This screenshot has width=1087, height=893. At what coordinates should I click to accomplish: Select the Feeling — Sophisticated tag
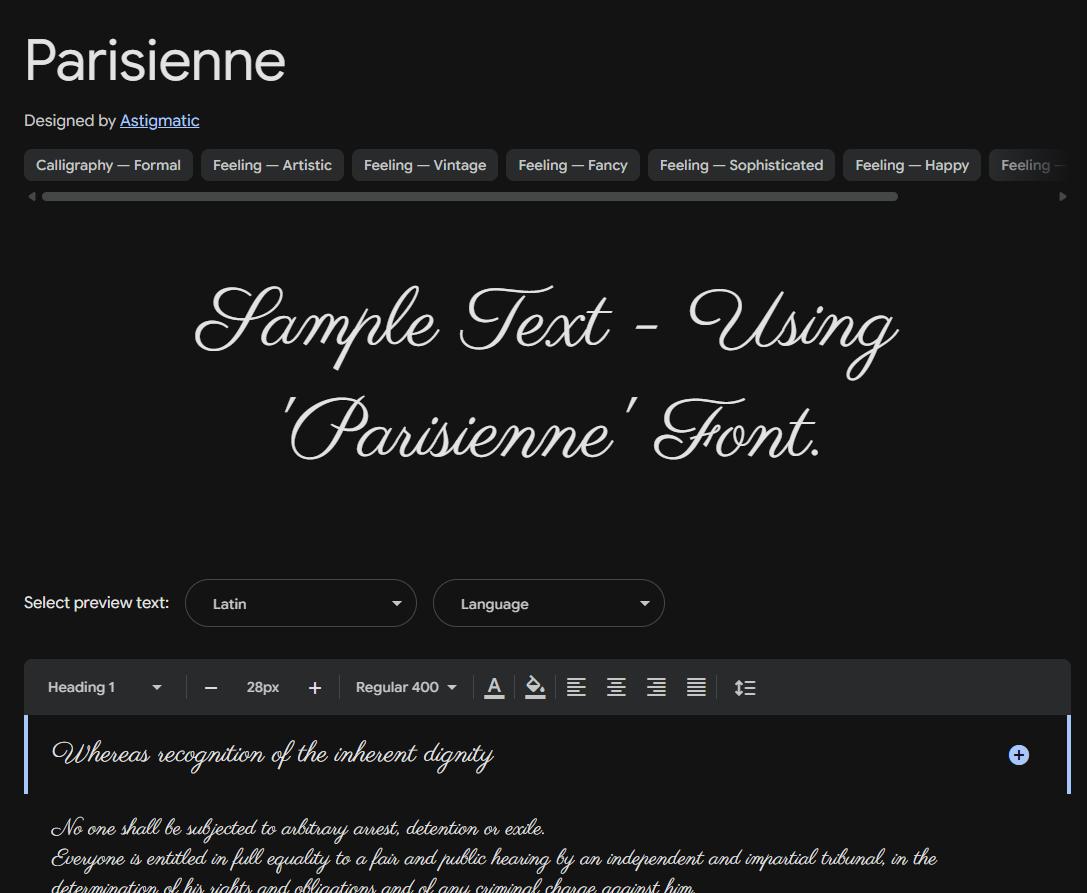click(741, 165)
